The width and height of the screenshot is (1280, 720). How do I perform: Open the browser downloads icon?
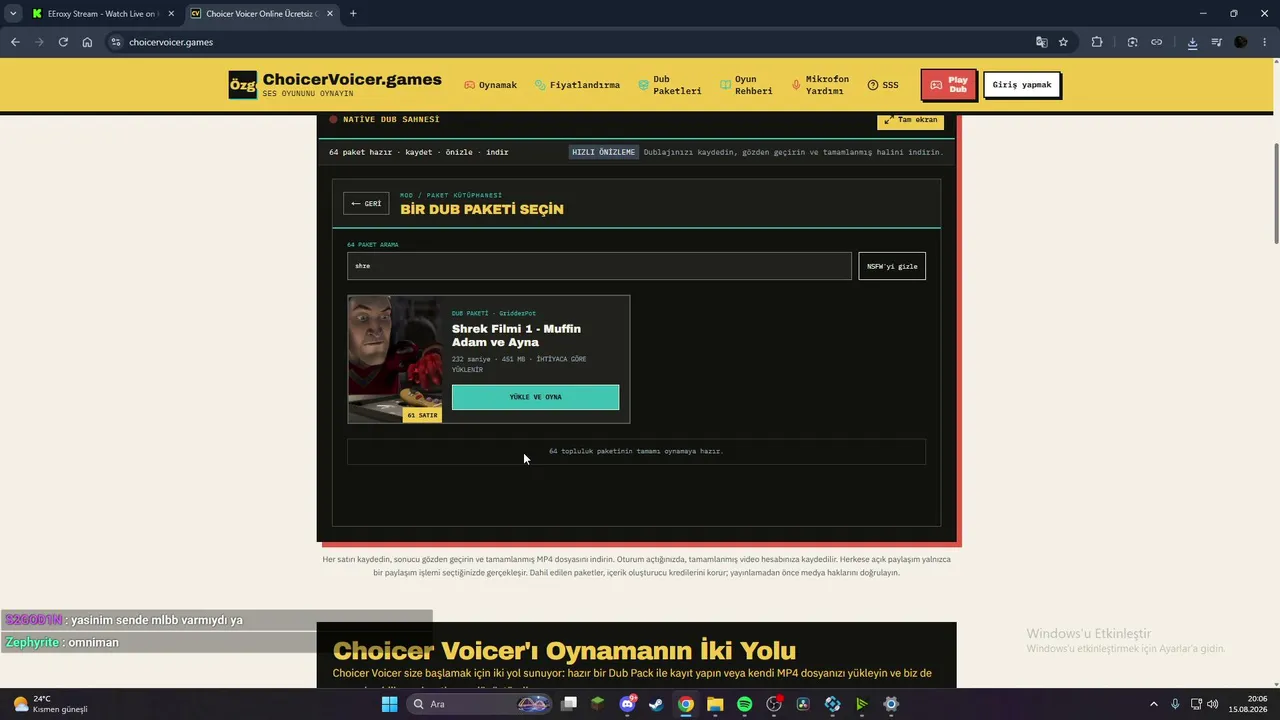(x=1192, y=42)
